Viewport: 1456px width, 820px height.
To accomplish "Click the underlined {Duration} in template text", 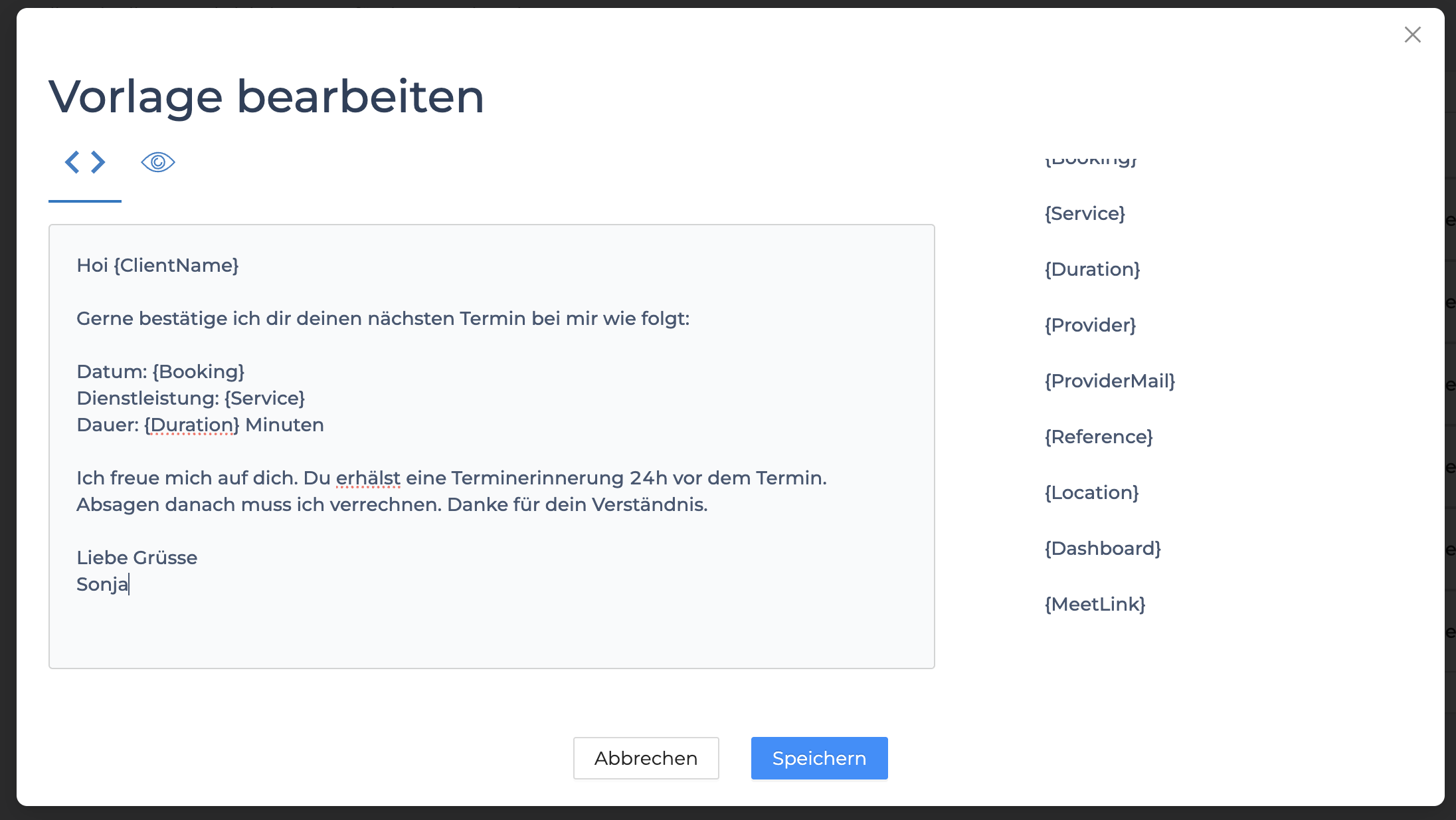I will [x=191, y=425].
